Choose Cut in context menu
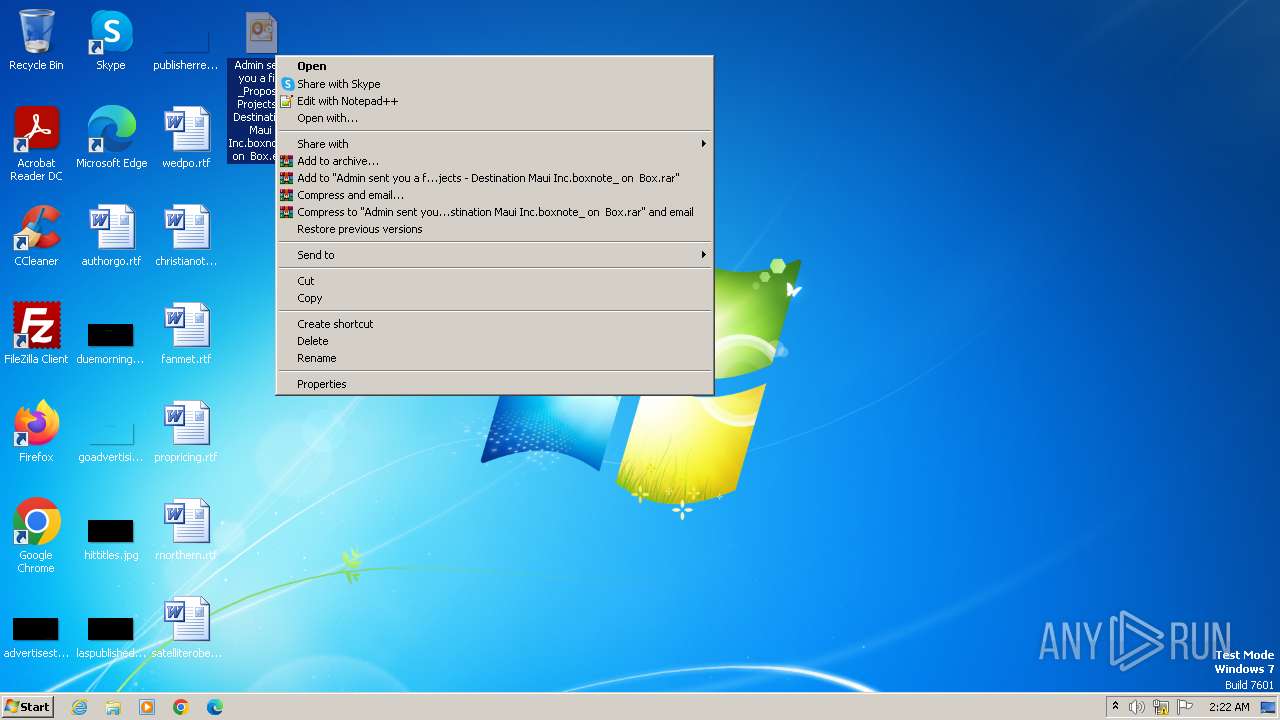This screenshot has height=720, width=1280. coord(495,281)
